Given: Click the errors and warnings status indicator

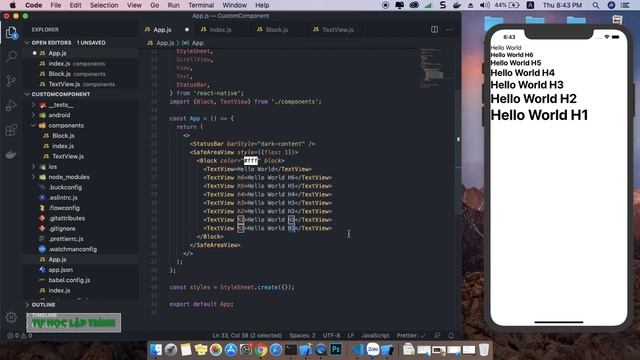Looking at the screenshot, I should [x=19, y=336].
